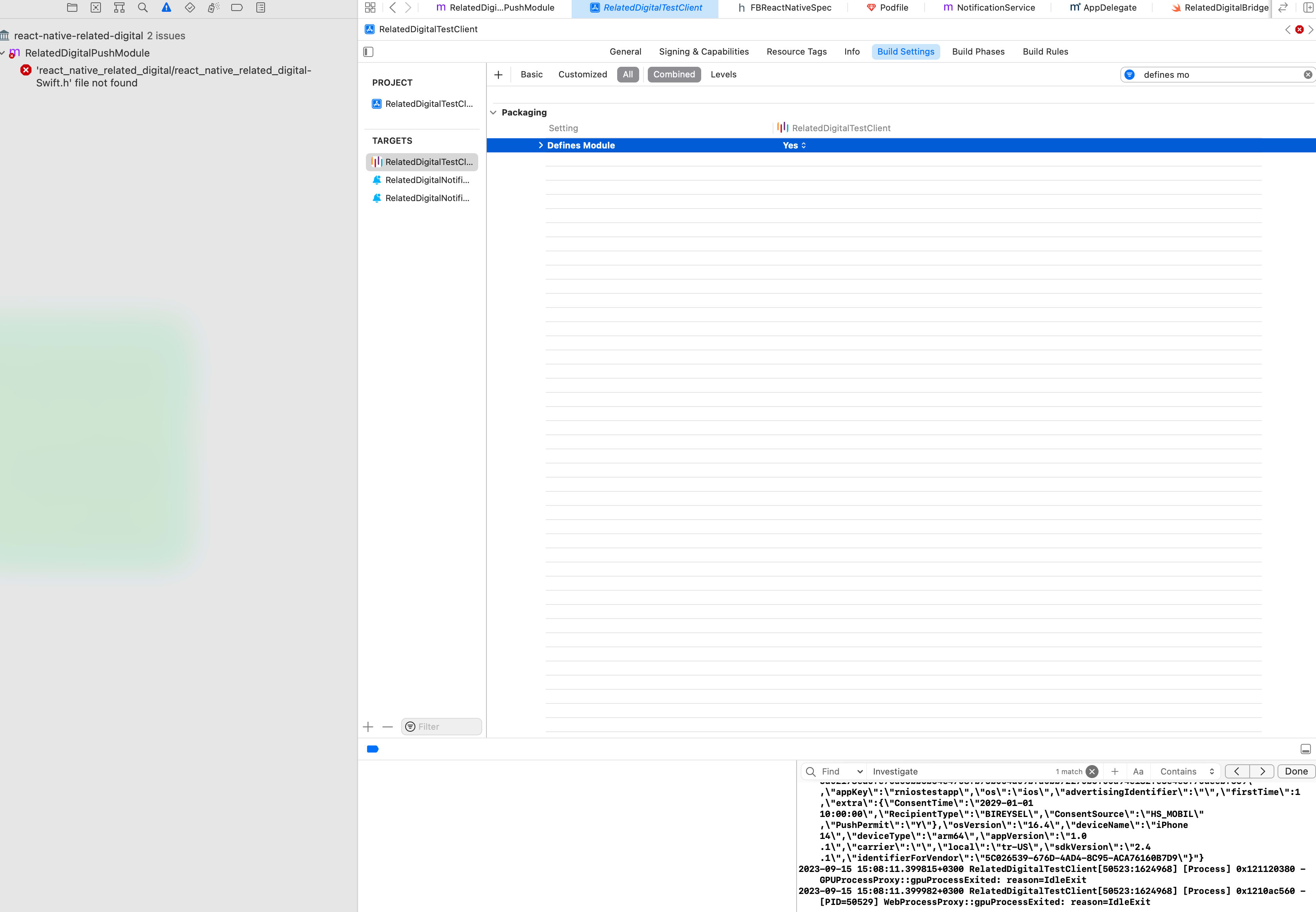
Task: Select the Build Phases tab
Action: coord(978,51)
